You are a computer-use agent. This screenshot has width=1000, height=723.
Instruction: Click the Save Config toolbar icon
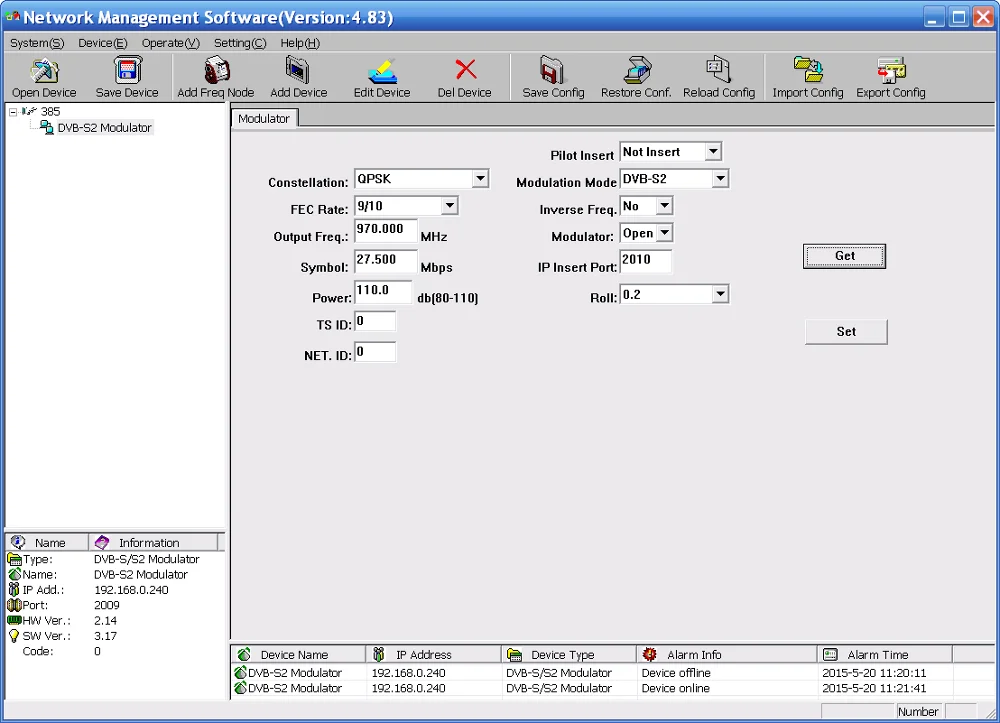[x=552, y=70]
